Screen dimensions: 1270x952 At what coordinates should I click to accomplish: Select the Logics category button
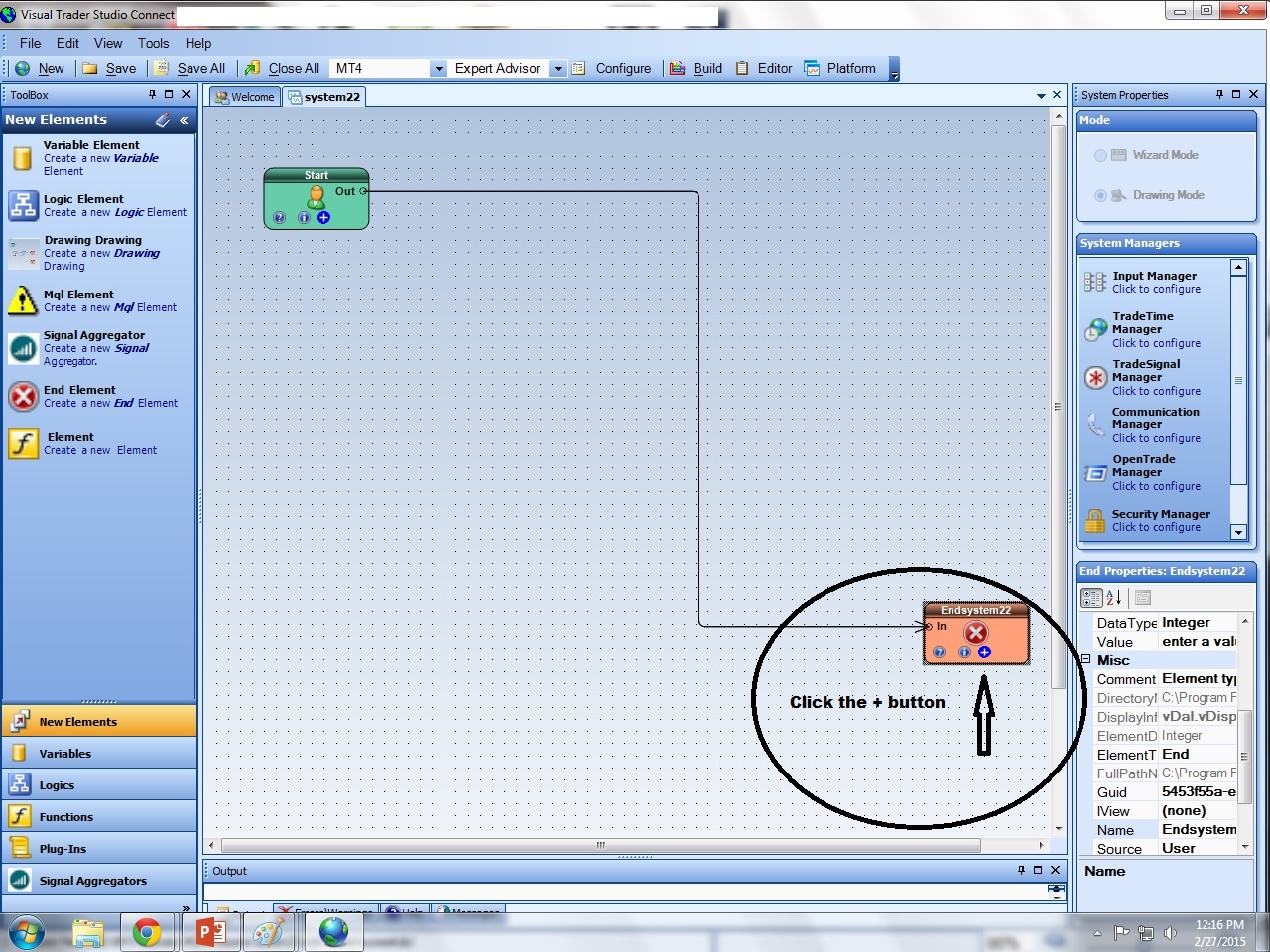coord(99,784)
